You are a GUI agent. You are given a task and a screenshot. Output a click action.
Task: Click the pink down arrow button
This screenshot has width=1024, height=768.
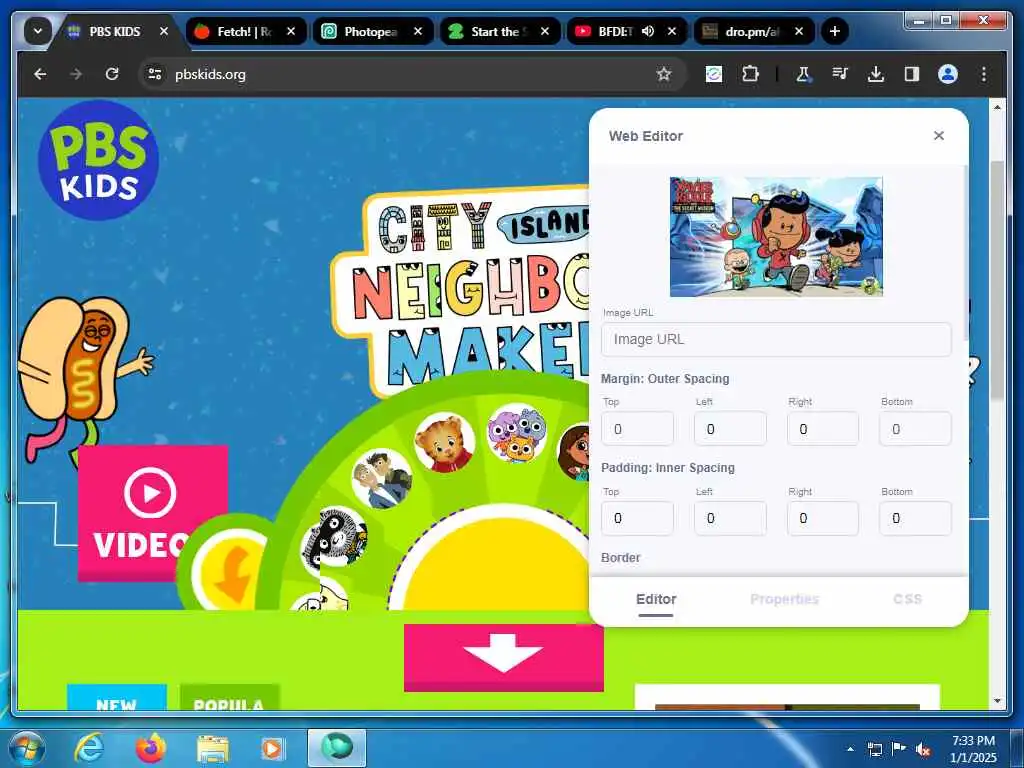point(504,657)
